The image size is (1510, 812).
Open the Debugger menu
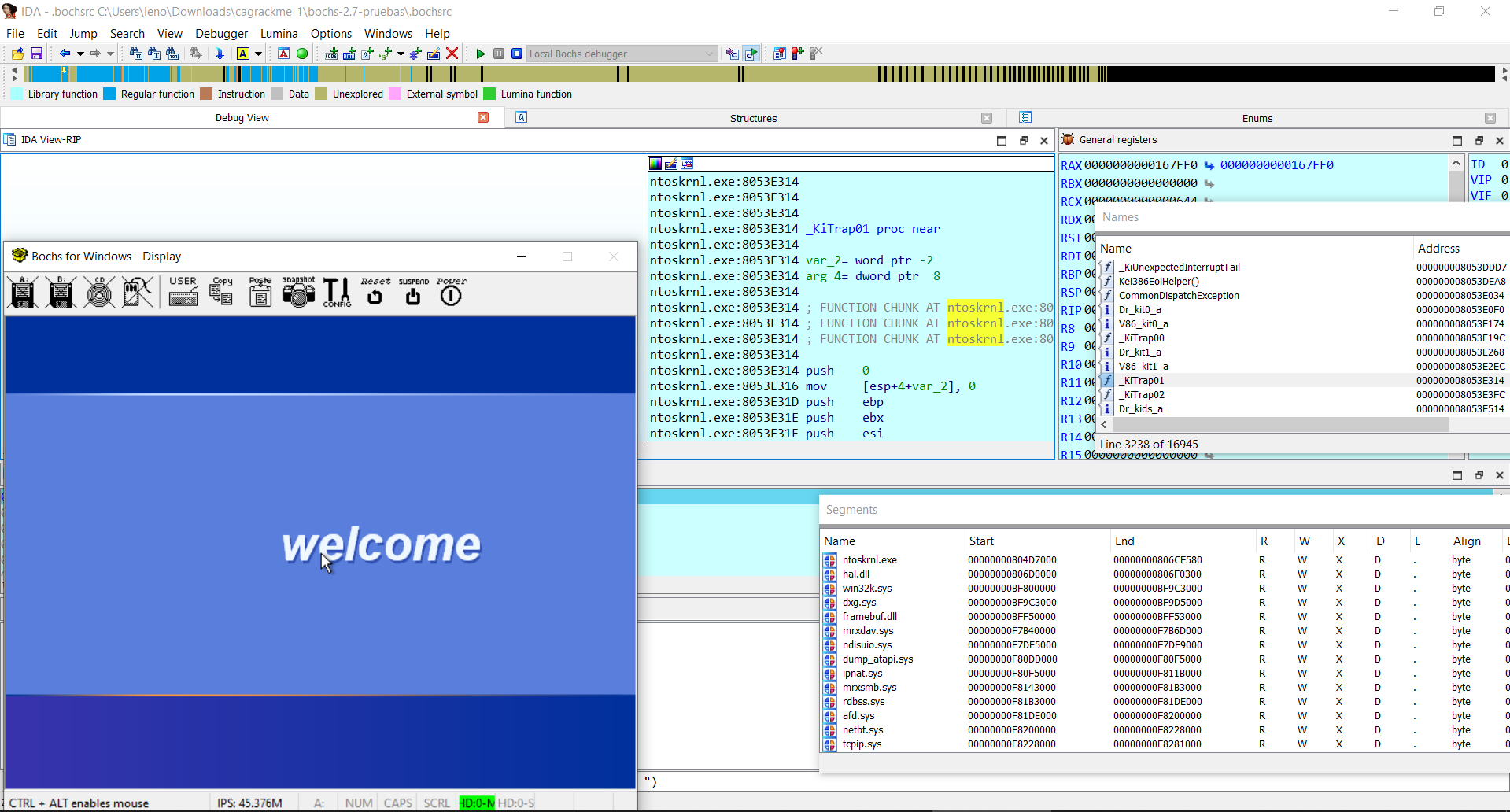221,33
